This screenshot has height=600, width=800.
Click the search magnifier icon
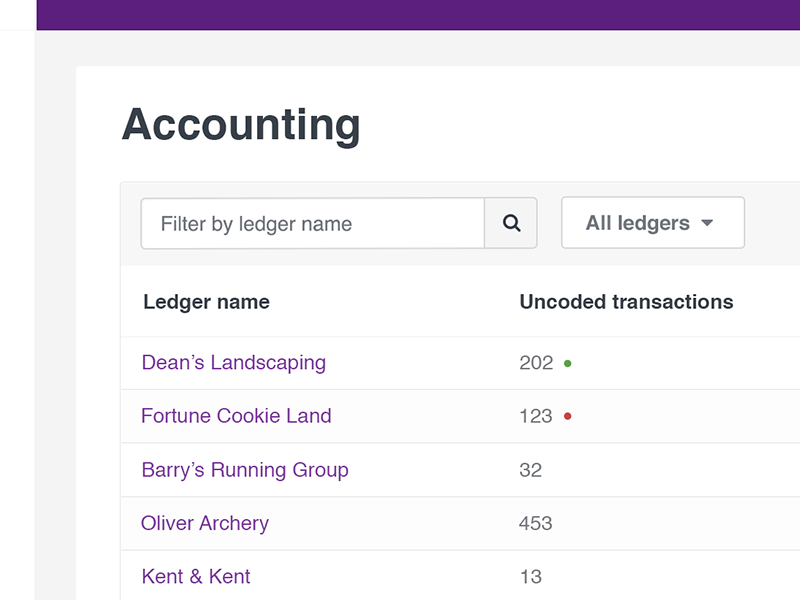[x=511, y=222]
